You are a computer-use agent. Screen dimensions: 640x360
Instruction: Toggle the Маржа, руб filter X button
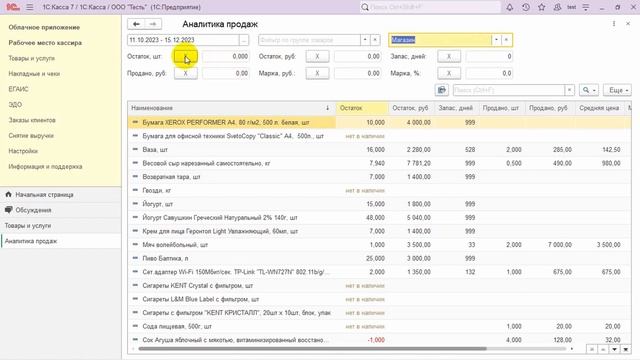pyautogui.click(x=317, y=73)
